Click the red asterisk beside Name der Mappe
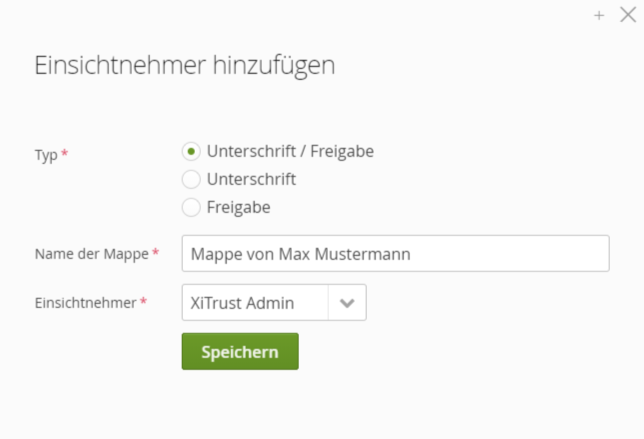 pos(156,254)
